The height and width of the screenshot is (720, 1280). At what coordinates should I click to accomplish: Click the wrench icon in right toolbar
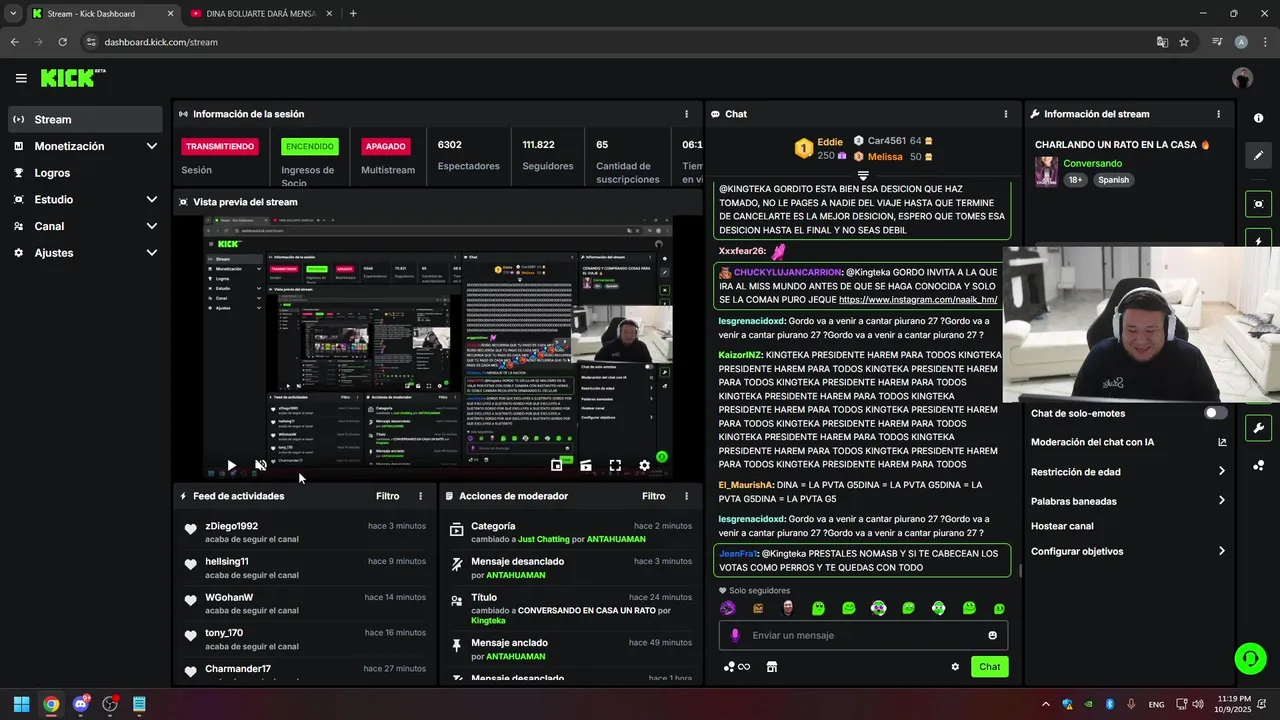pos(1258,428)
